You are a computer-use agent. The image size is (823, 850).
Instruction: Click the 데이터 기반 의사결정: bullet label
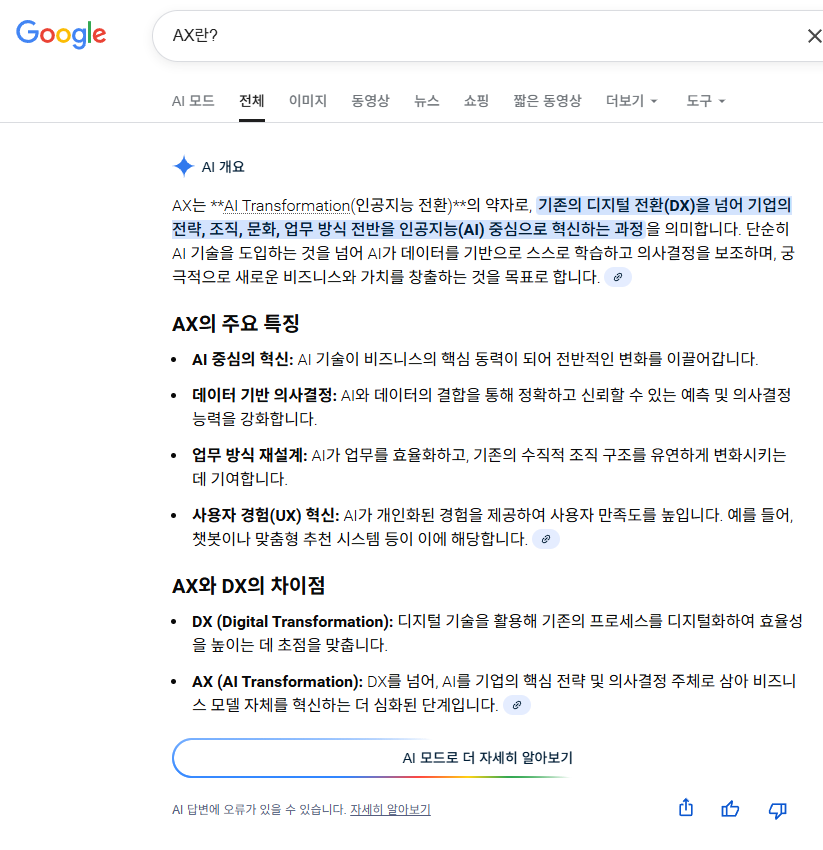click(x=265, y=395)
